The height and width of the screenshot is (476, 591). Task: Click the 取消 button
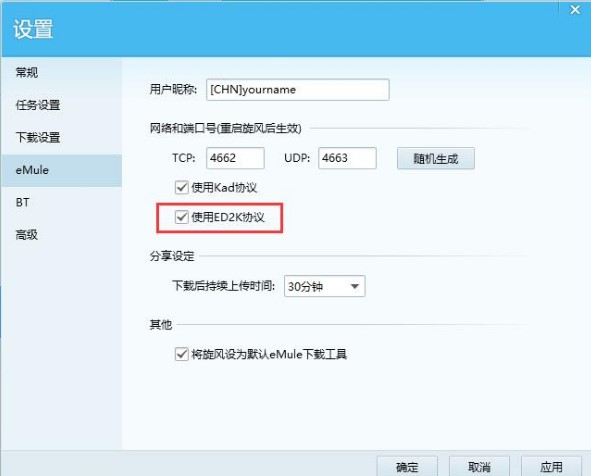point(479,467)
